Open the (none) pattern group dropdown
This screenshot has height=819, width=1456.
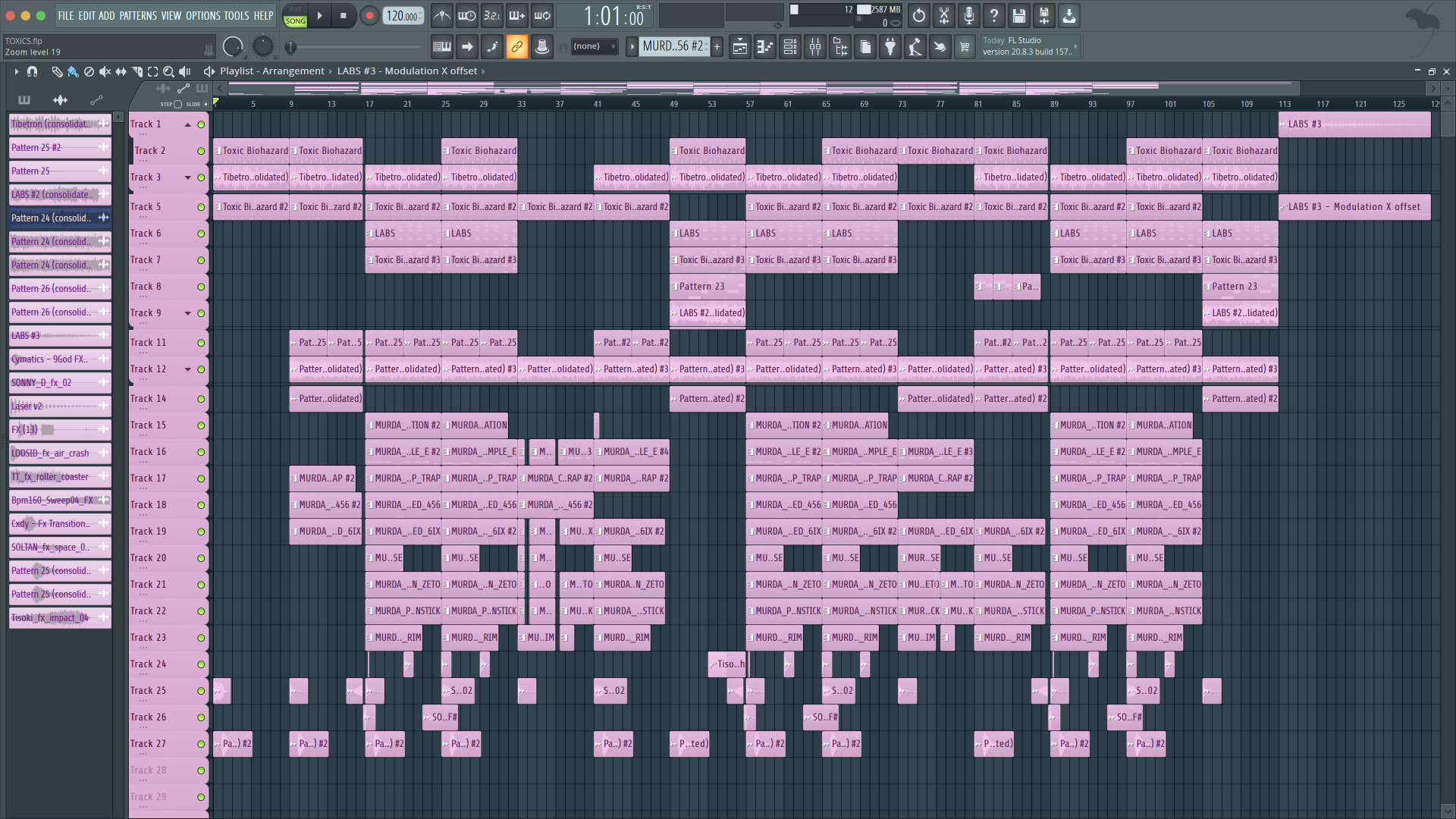point(593,47)
